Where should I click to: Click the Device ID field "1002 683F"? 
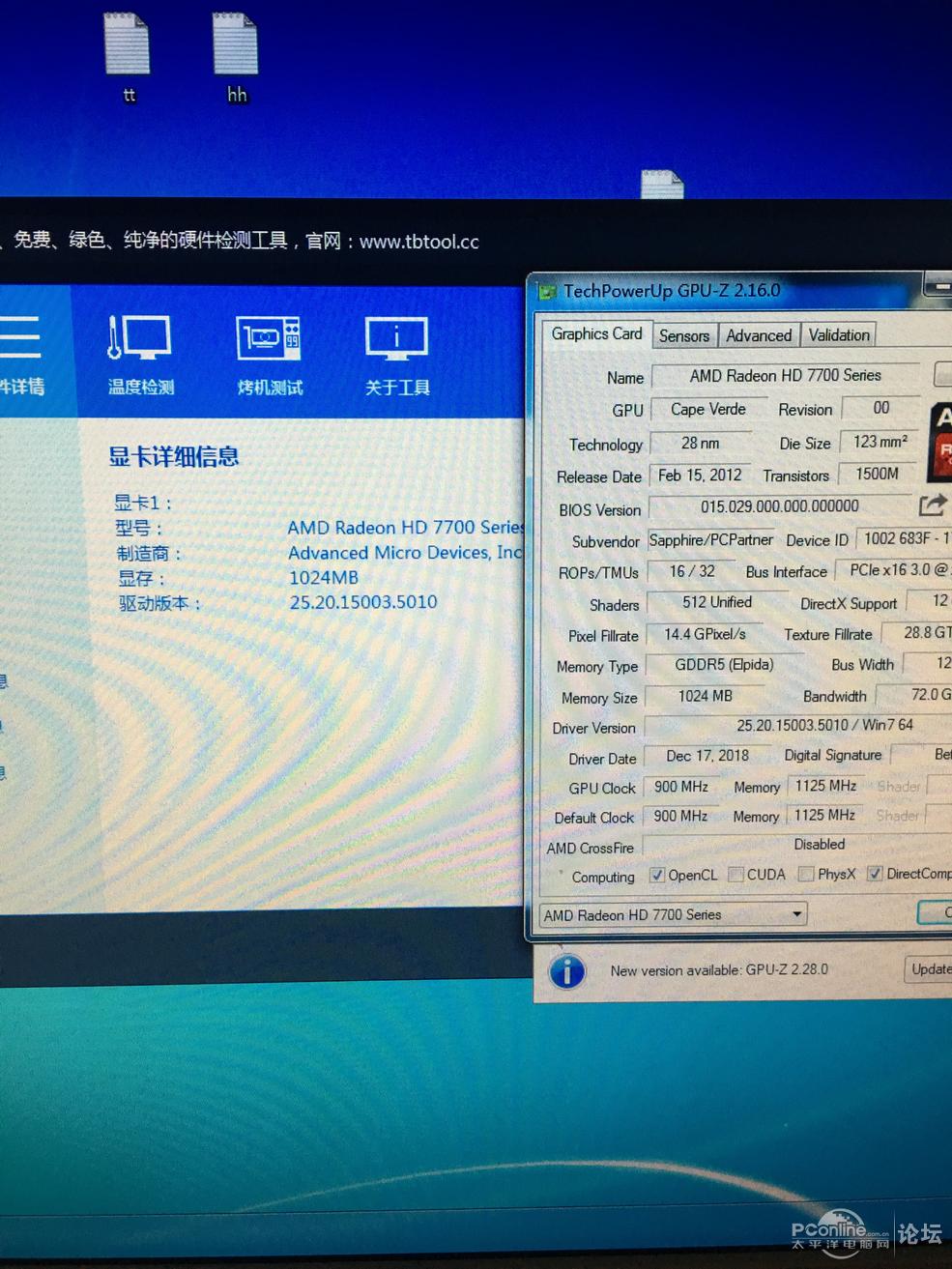pos(905,538)
